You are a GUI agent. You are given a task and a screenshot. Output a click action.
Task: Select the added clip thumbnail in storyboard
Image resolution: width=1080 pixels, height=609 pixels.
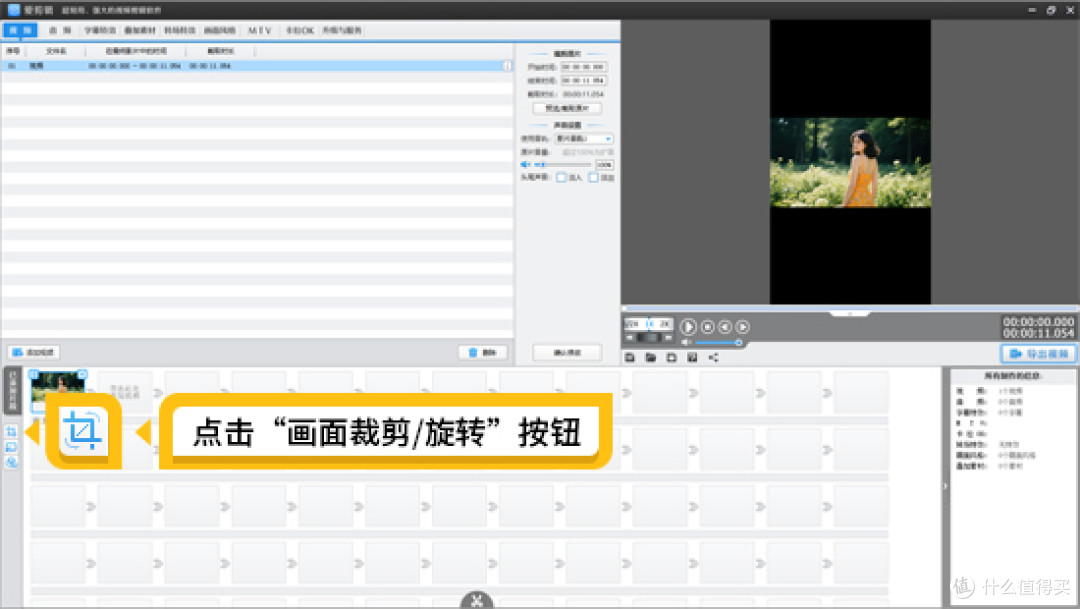(58, 386)
